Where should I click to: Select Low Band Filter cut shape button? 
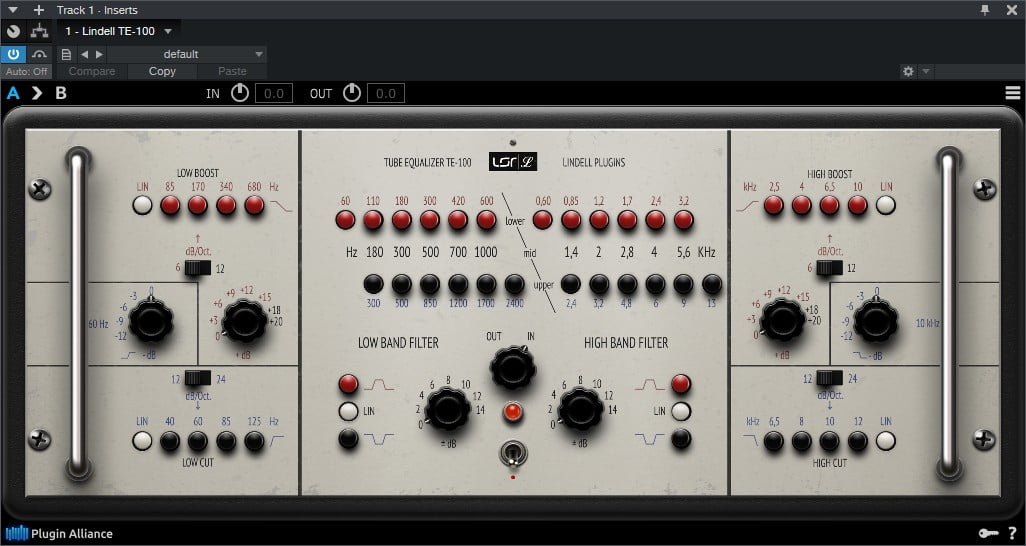tap(348, 438)
